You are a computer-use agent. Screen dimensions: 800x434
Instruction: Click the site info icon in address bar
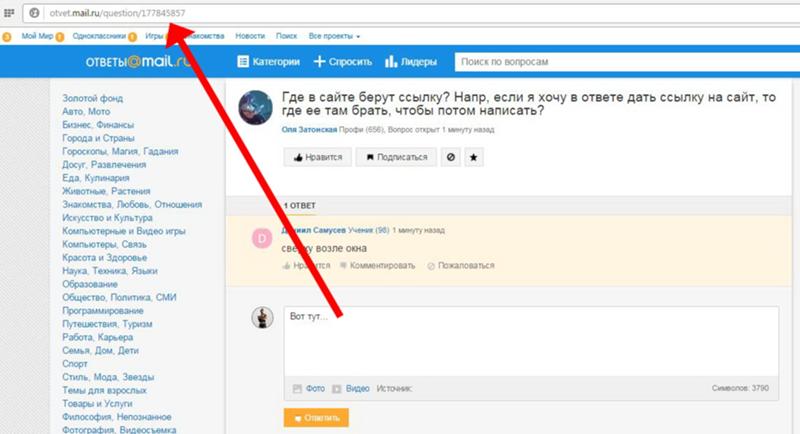[34, 14]
